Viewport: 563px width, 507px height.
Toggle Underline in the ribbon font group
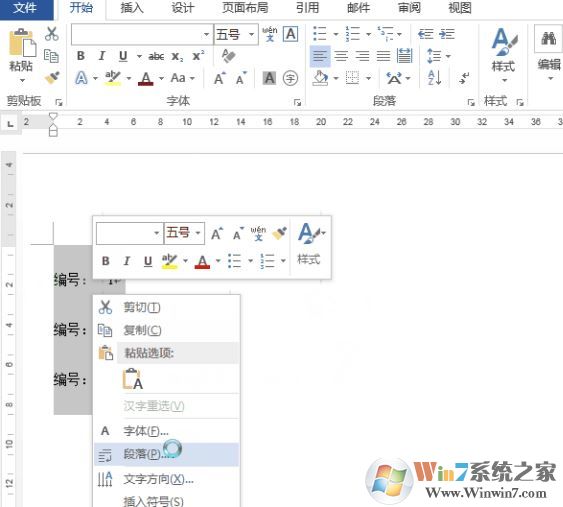pyautogui.click(x=123, y=56)
